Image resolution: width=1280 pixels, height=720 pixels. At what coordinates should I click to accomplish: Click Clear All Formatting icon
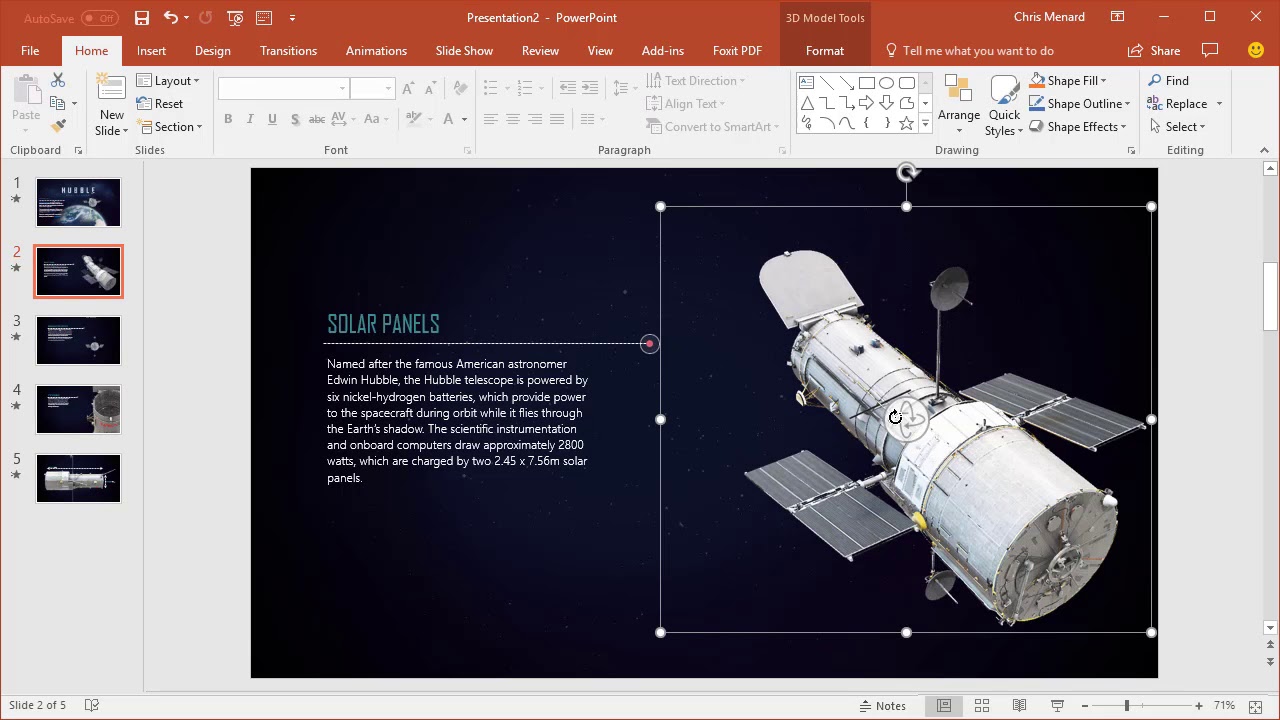[460, 89]
